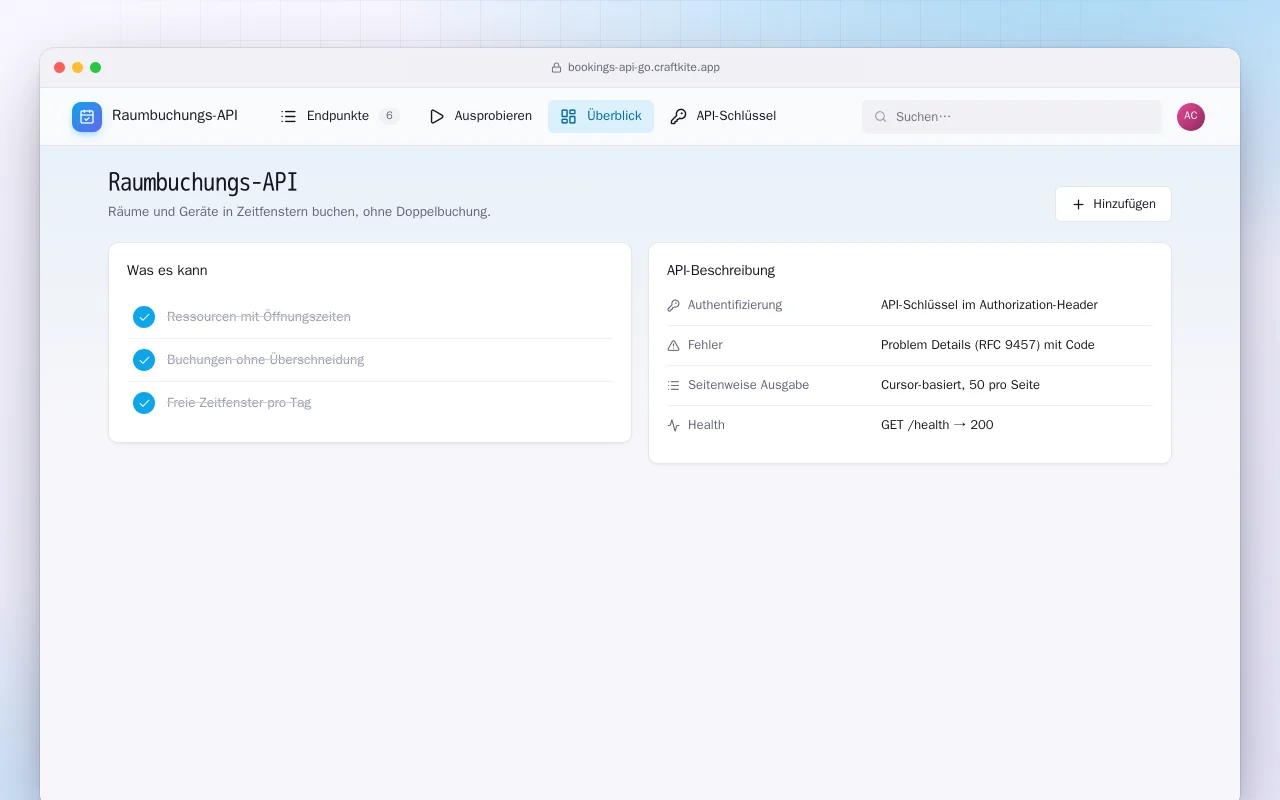Click the Raumbuchungs-API brand name in header
1280x800 pixels.
pyautogui.click(x=175, y=115)
